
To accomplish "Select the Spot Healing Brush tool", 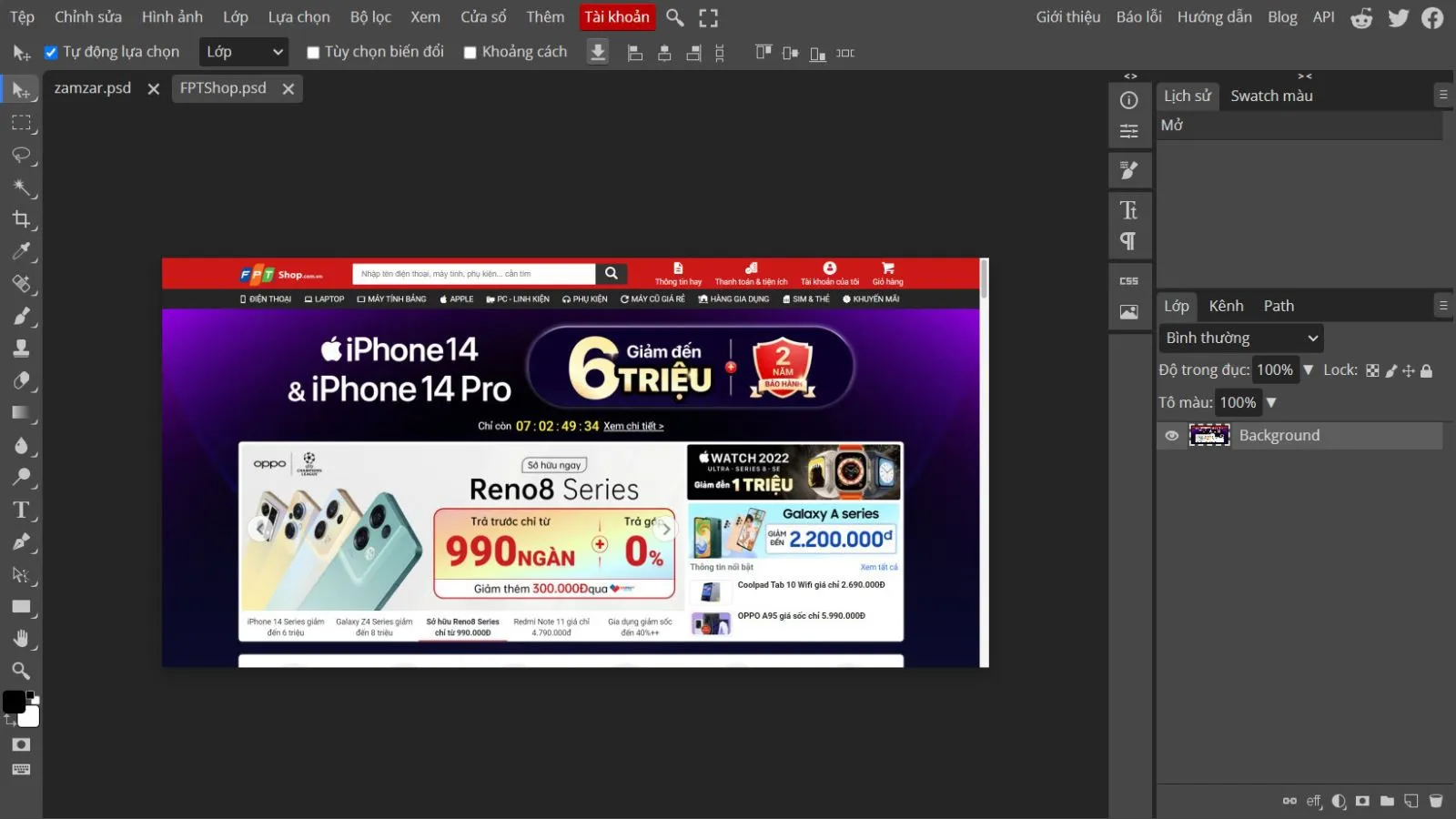I will pos(21,284).
